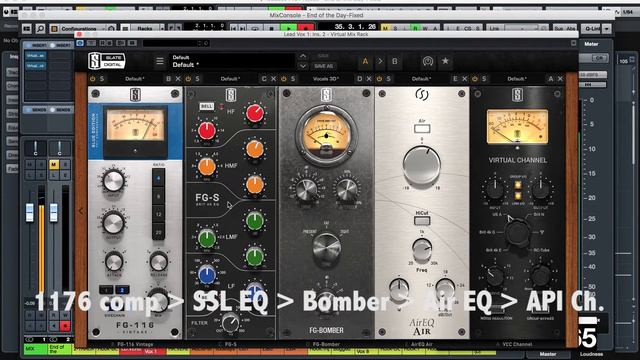Screen dimensions: 640x360
Task: Open the MixConsole search magnifier
Action: pos(40,29)
